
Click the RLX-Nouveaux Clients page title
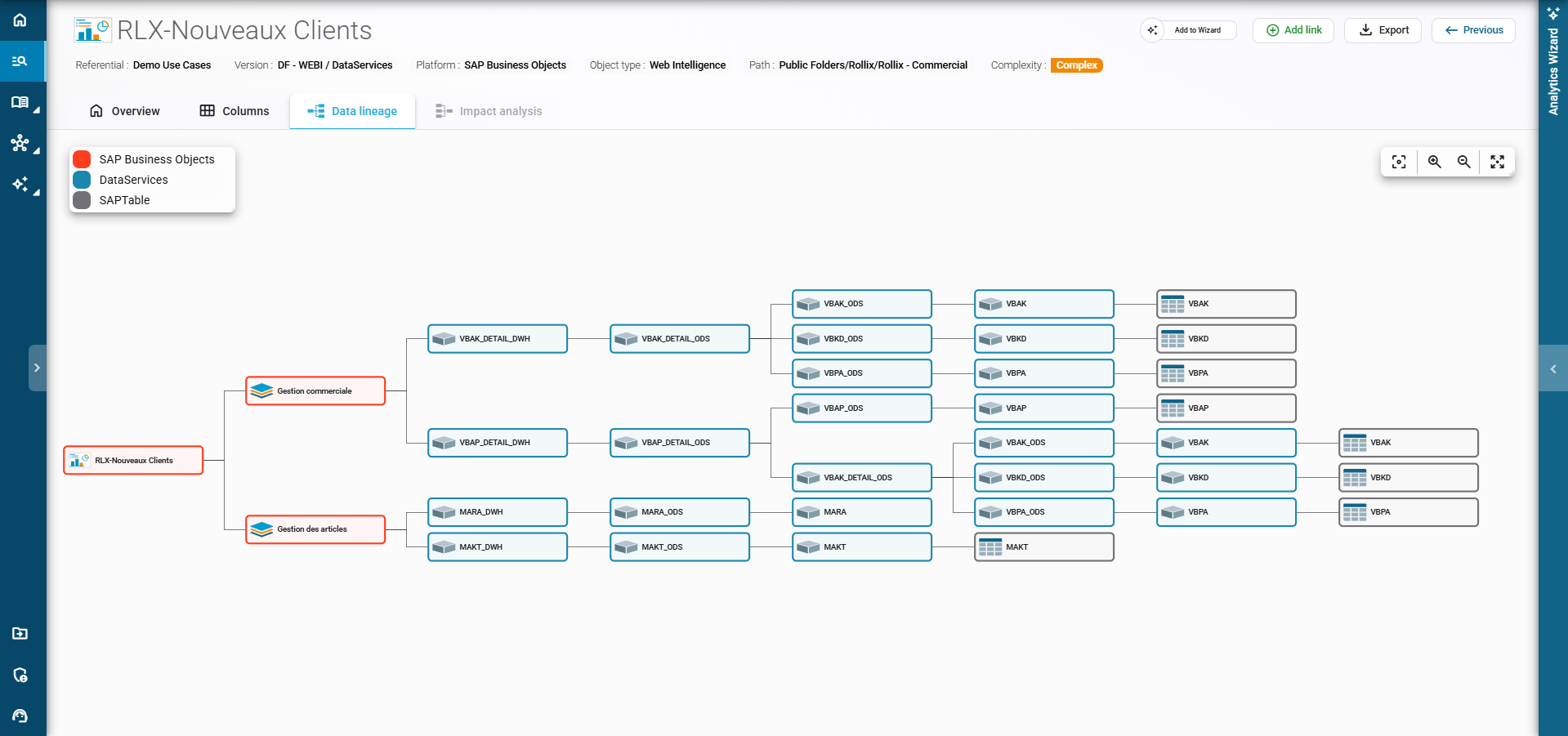(244, 30)
